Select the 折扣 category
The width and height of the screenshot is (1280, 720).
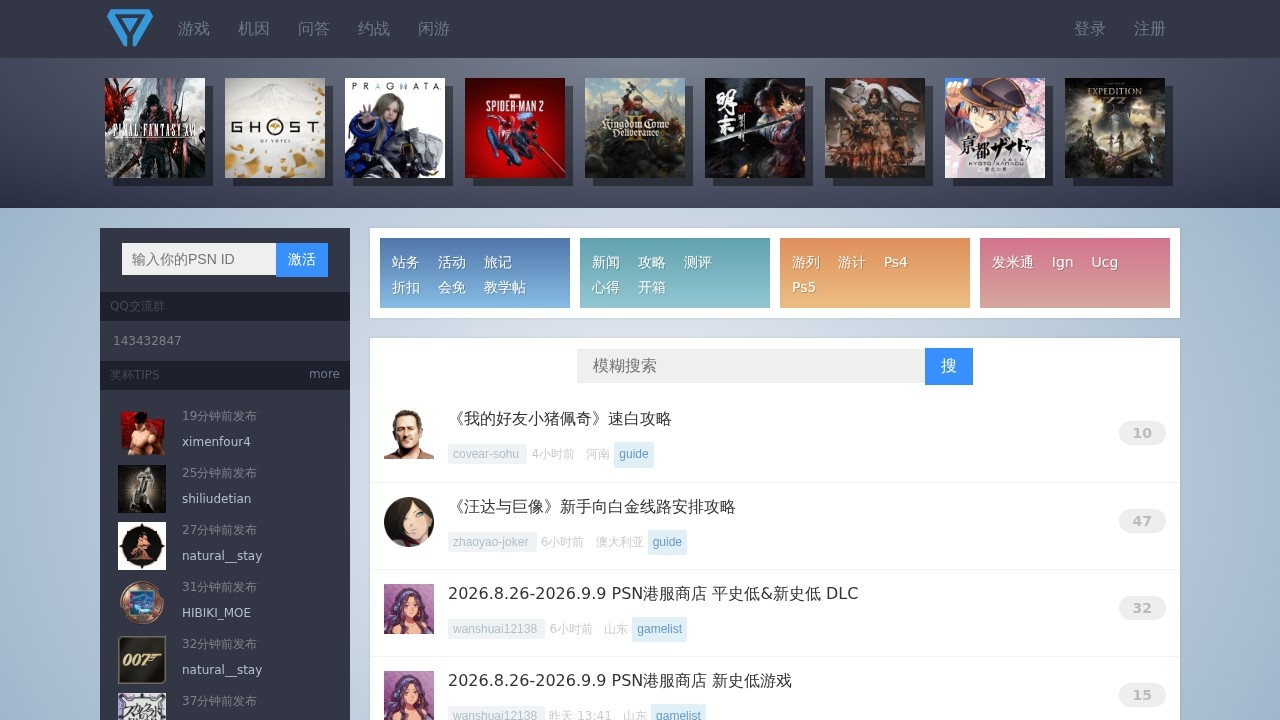[x=406, y=287]
